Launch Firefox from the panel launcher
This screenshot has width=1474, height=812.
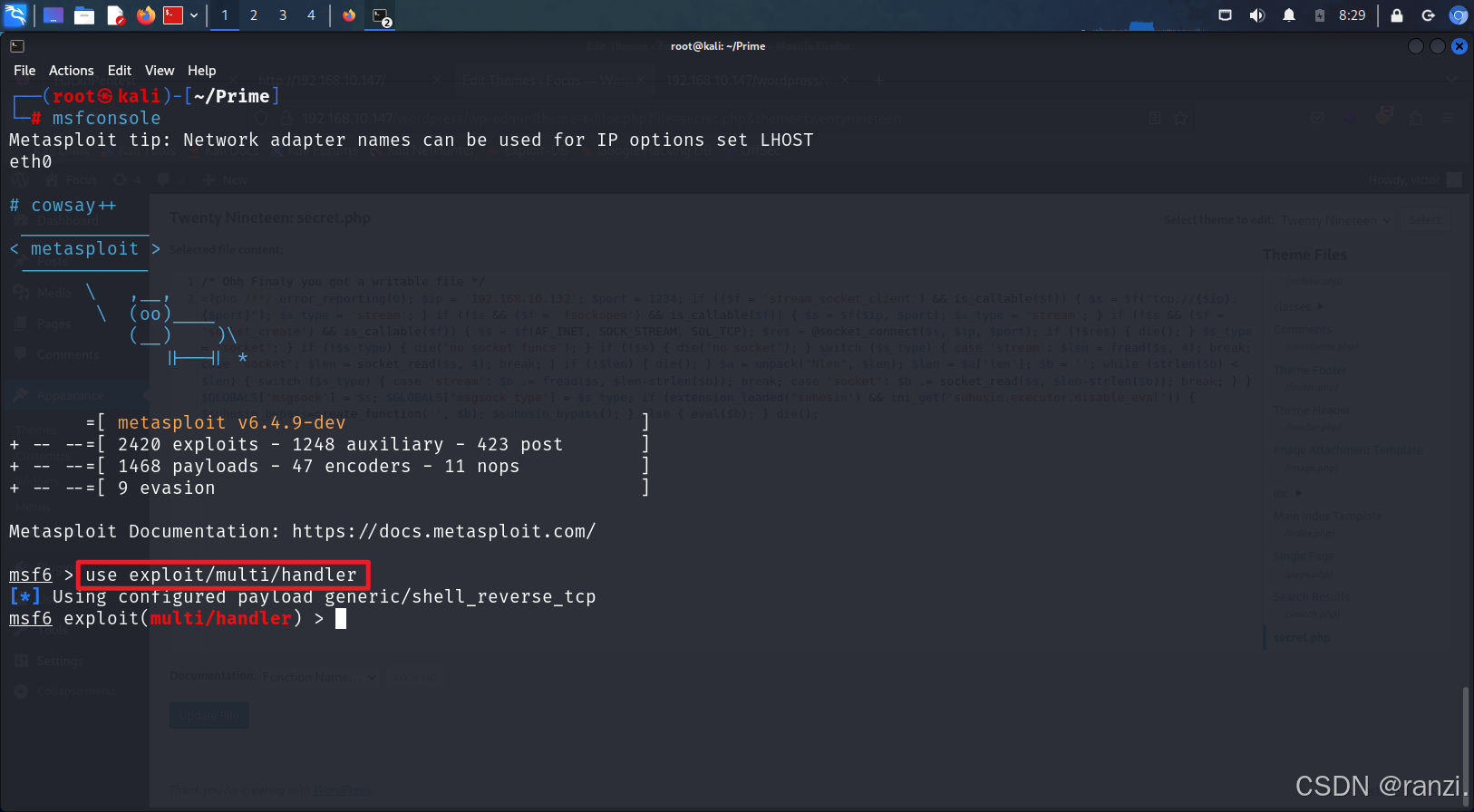[x=146, y=15]
